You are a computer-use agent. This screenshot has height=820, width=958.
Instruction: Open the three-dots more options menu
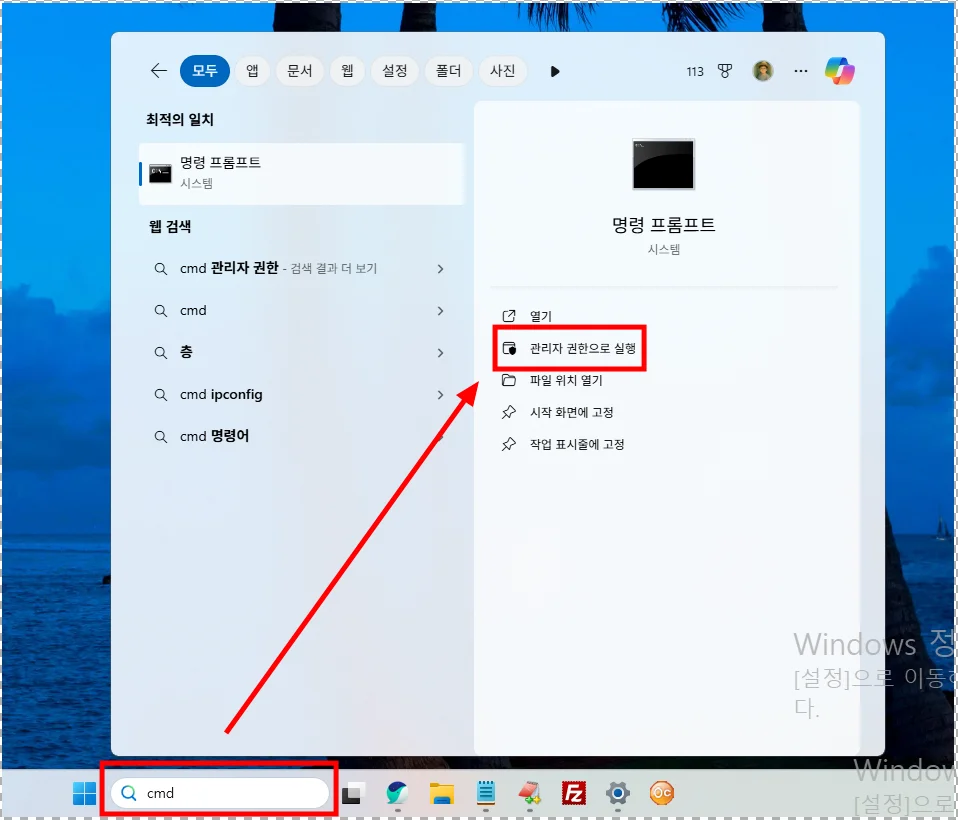click(800, 71)
